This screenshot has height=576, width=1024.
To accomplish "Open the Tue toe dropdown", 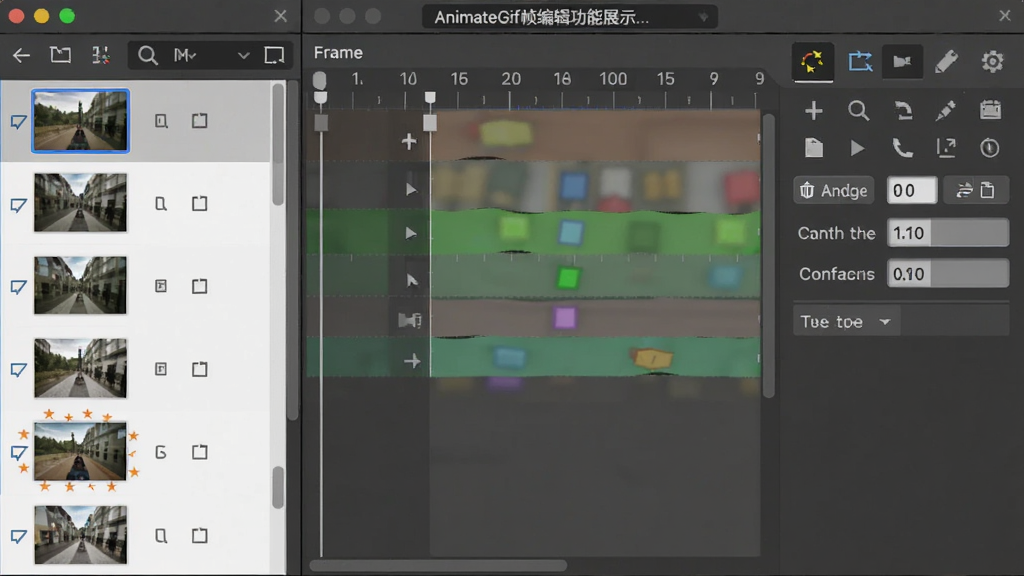I will click(x=846, y=322).
